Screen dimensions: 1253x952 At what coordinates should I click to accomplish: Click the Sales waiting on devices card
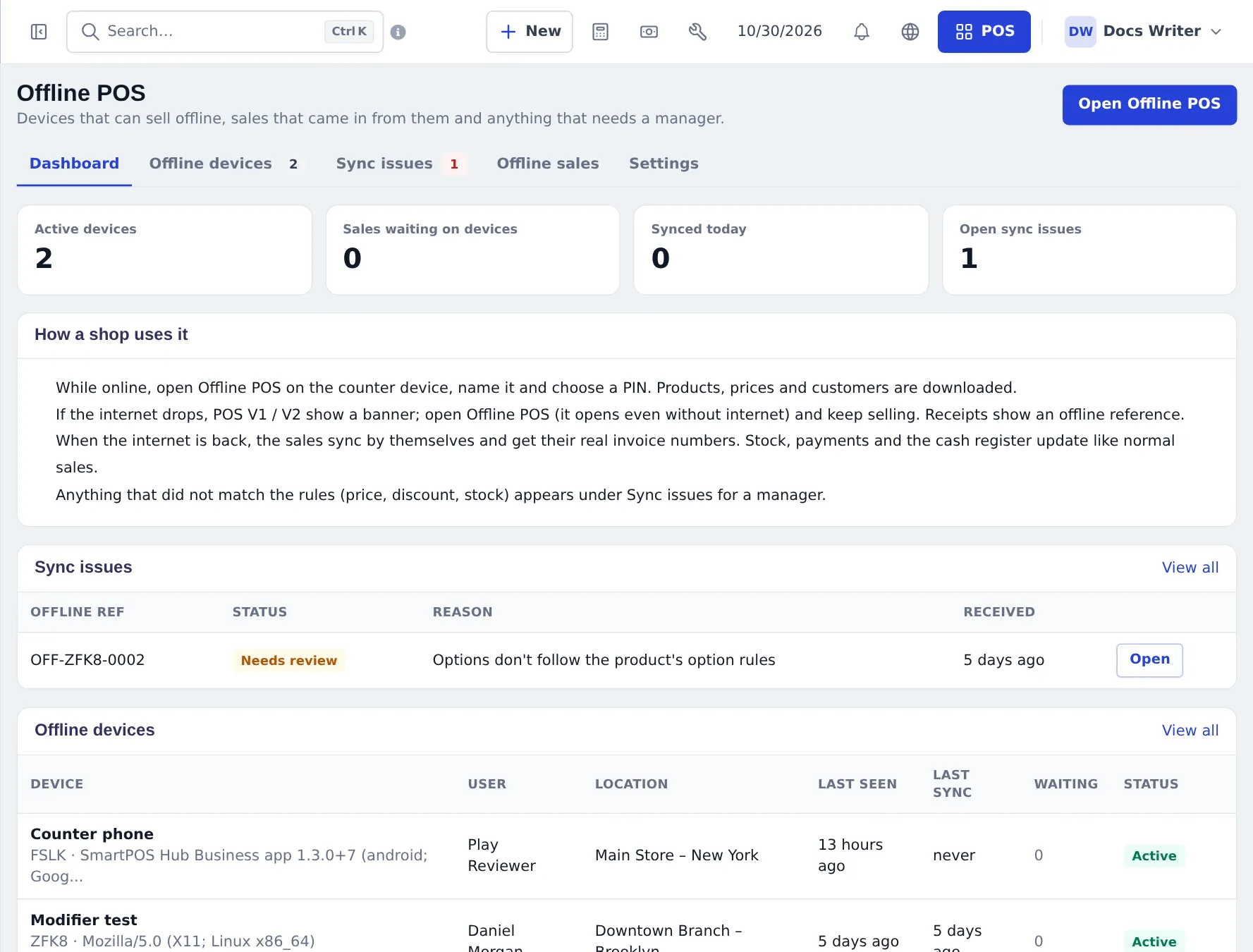pos(472,250)
